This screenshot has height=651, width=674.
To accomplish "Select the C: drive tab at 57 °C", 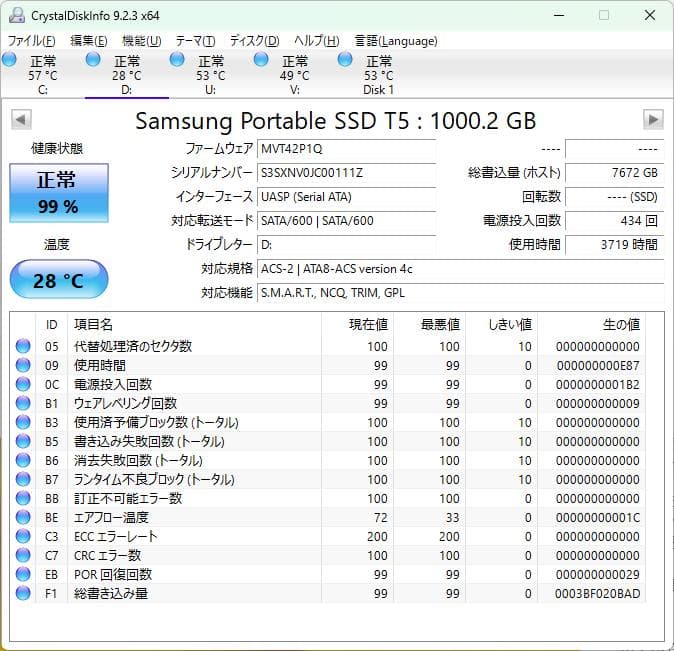I will tap(43, 75).
